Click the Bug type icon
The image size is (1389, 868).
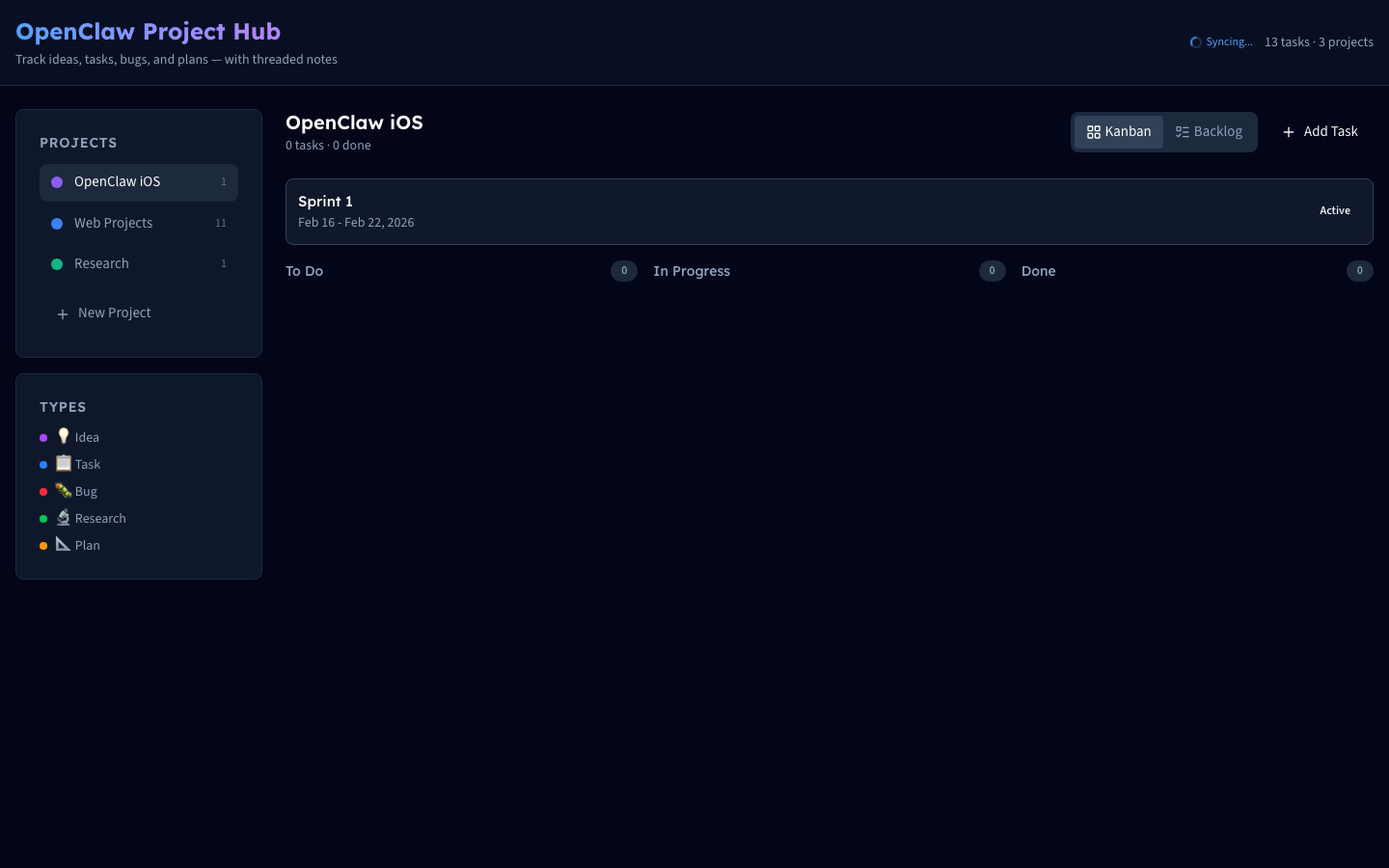coord(64,490)
